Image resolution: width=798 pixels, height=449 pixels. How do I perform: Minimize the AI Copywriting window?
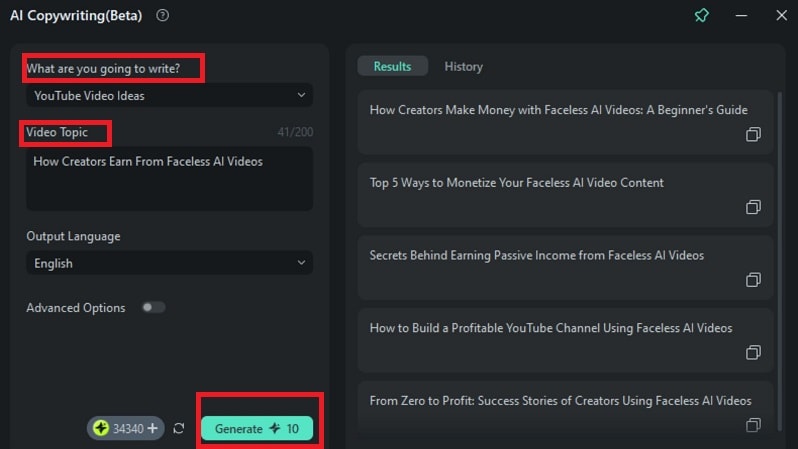tap(741, 16)
